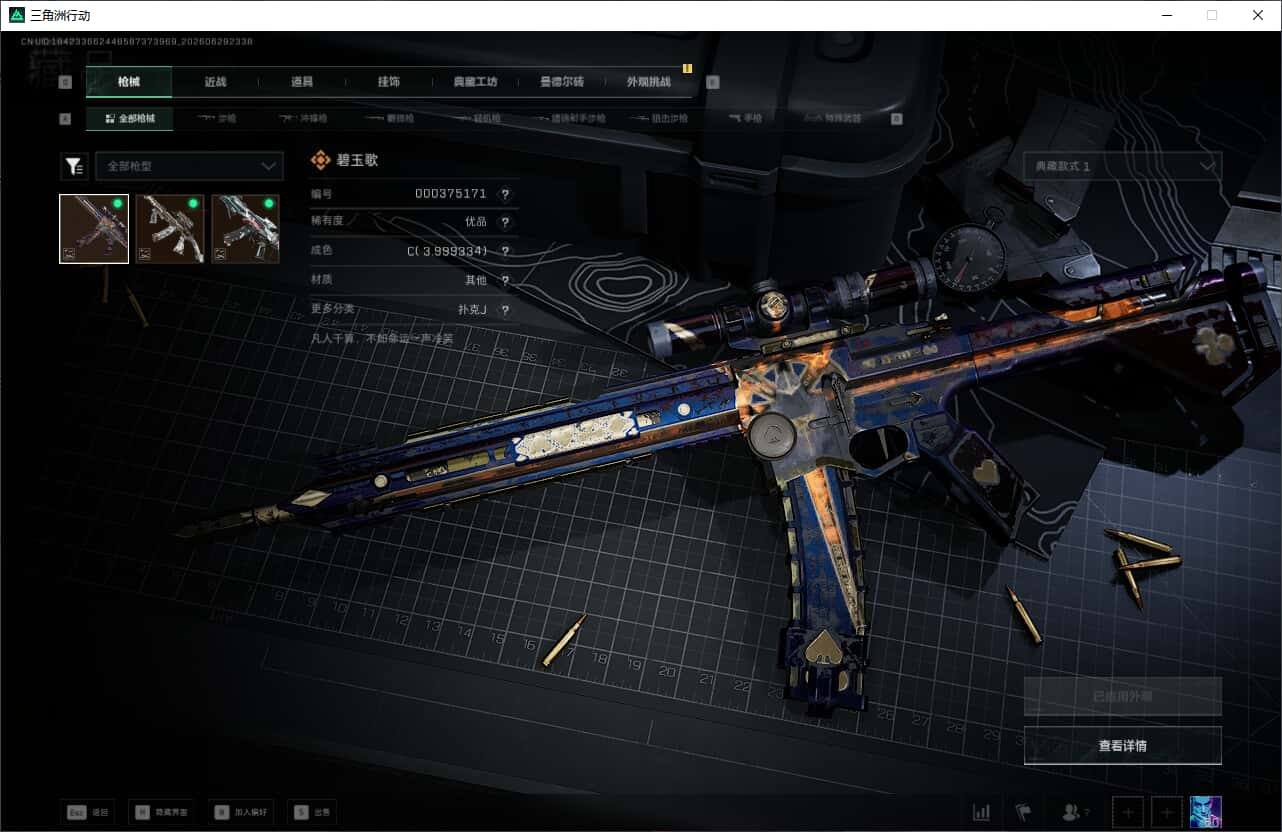Open the 典藏款式 1 style dropdown
Screen dimensions: 1282x832
tap(1122, 166)
